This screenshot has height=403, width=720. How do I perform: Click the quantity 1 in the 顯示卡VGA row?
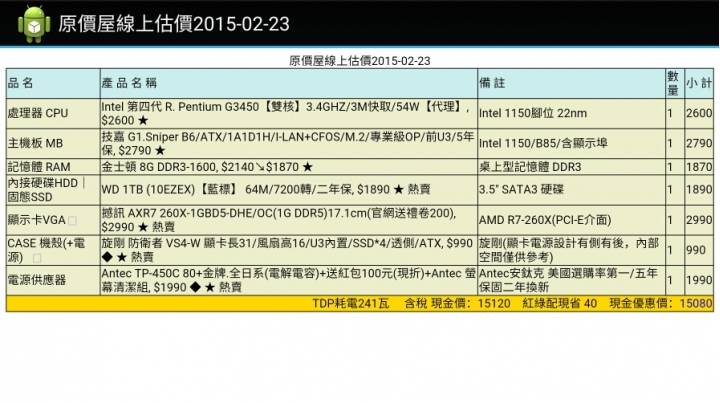pos(675,220)
